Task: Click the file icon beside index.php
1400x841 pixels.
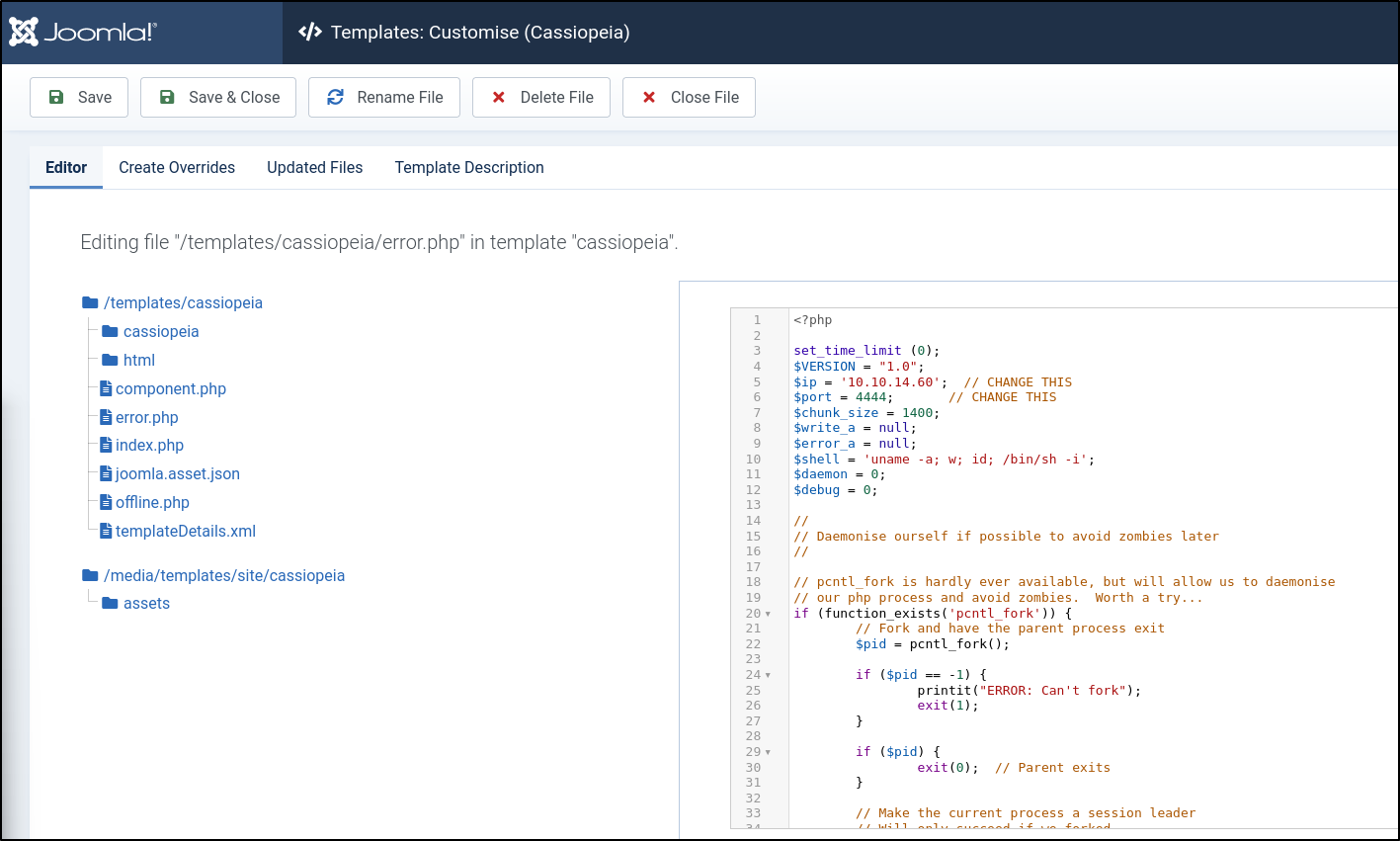Action: click(107, 445)
